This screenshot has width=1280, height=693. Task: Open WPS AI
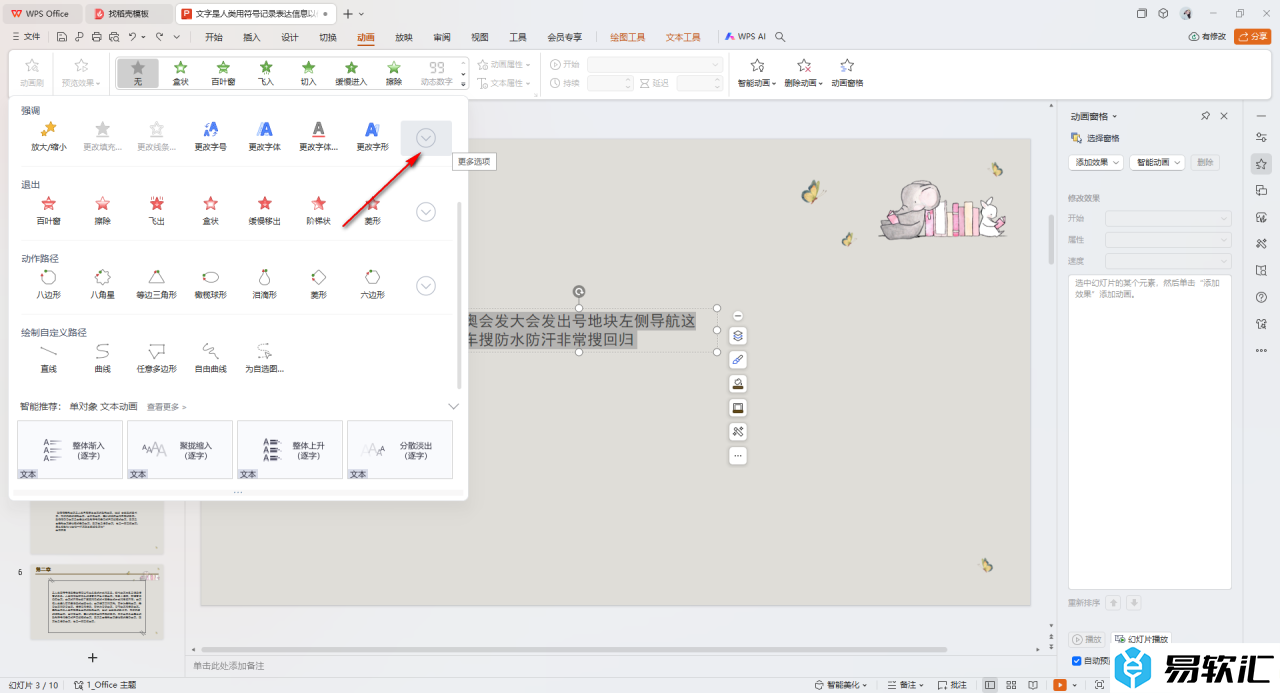click(745, 37)
